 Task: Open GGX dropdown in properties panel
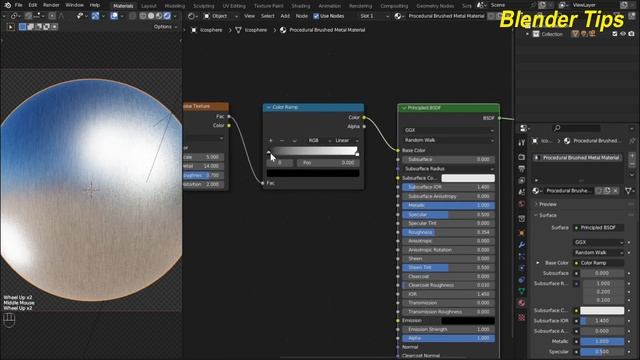[598, 242]
